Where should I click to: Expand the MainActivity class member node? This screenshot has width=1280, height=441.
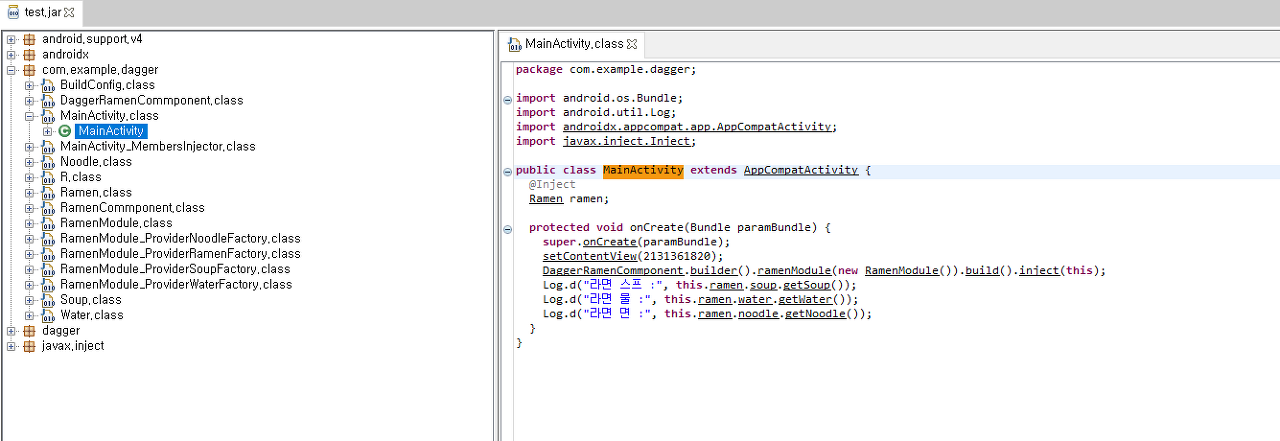click(47, 131)
